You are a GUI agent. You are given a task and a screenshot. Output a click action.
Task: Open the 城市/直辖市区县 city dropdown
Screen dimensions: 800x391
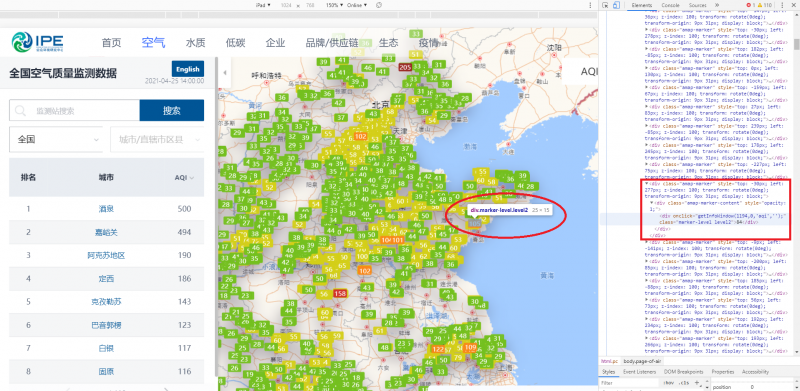point(157,139)
